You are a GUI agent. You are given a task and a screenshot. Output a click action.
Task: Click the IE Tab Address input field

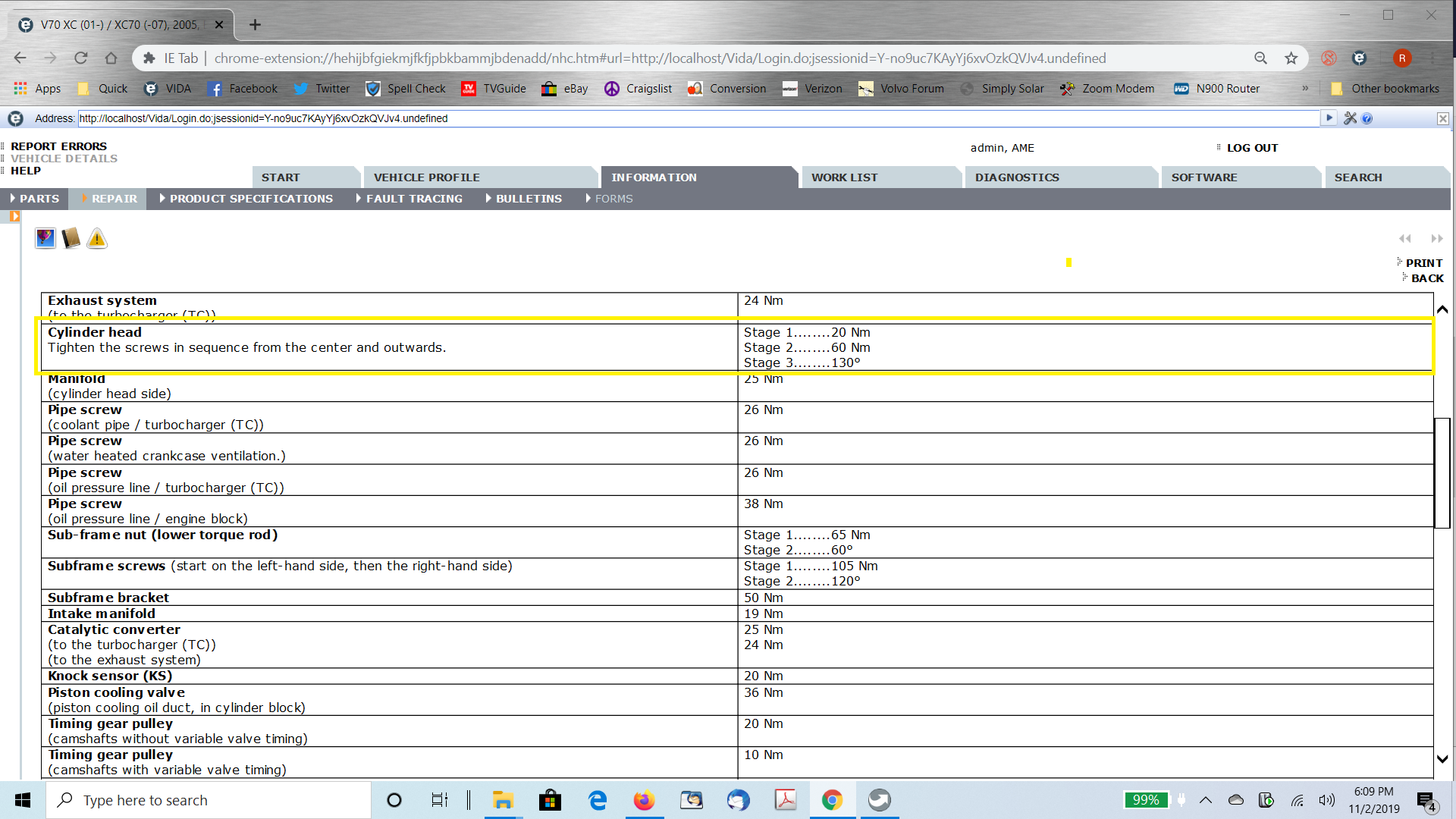pos(698,118)
